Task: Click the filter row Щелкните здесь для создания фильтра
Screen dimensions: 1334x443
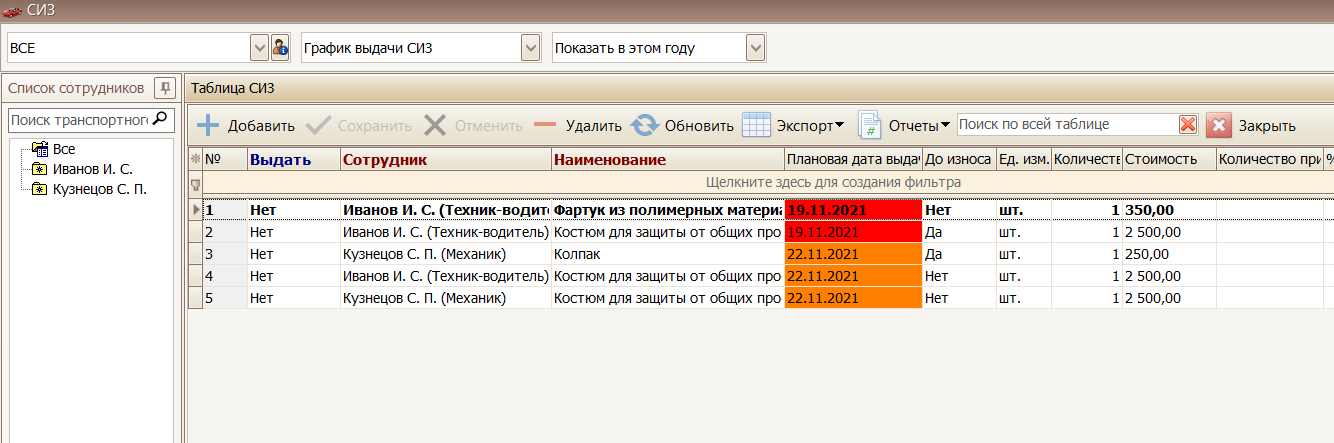Action: (x=833, y=183)
